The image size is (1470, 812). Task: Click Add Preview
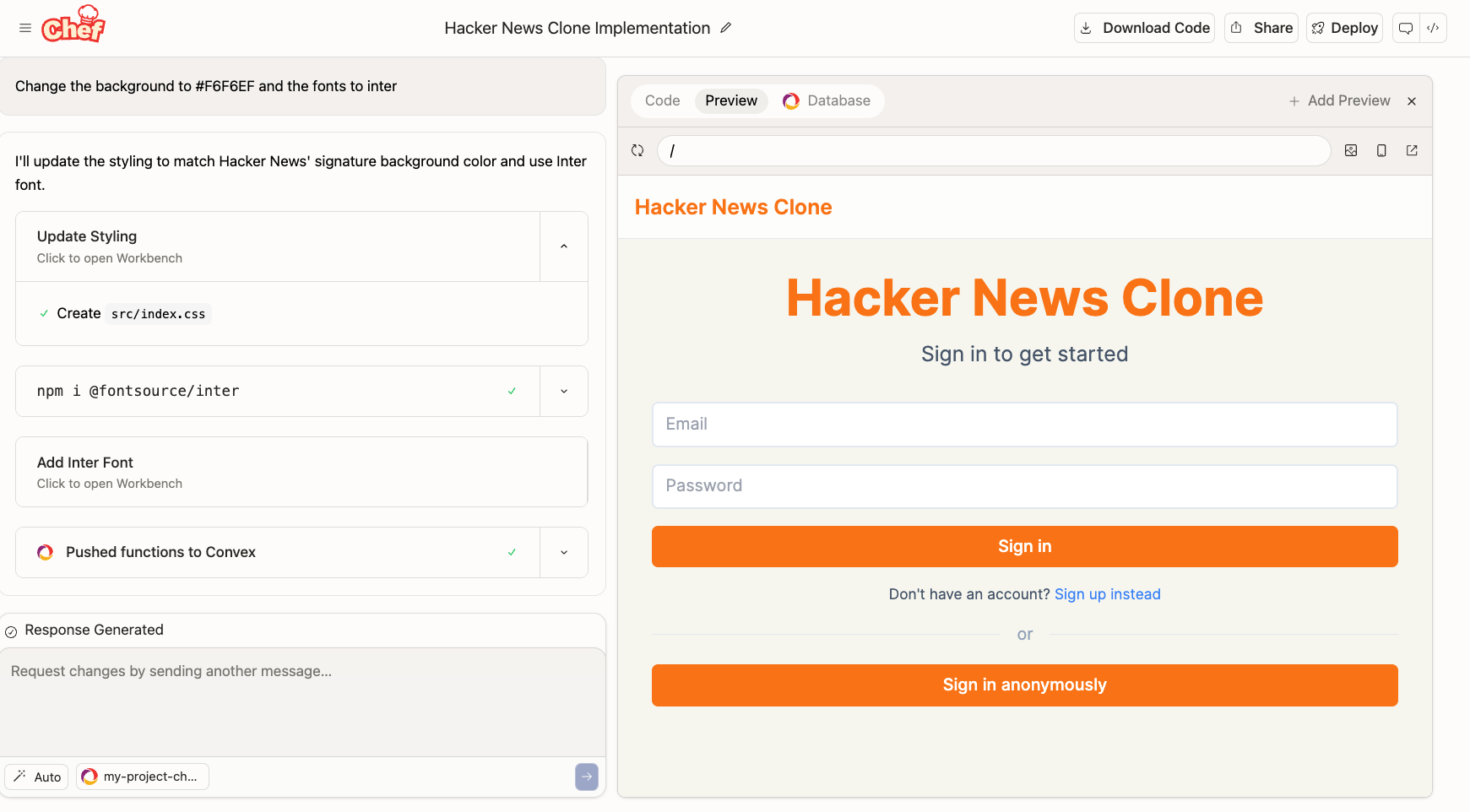pos(1339,100)
